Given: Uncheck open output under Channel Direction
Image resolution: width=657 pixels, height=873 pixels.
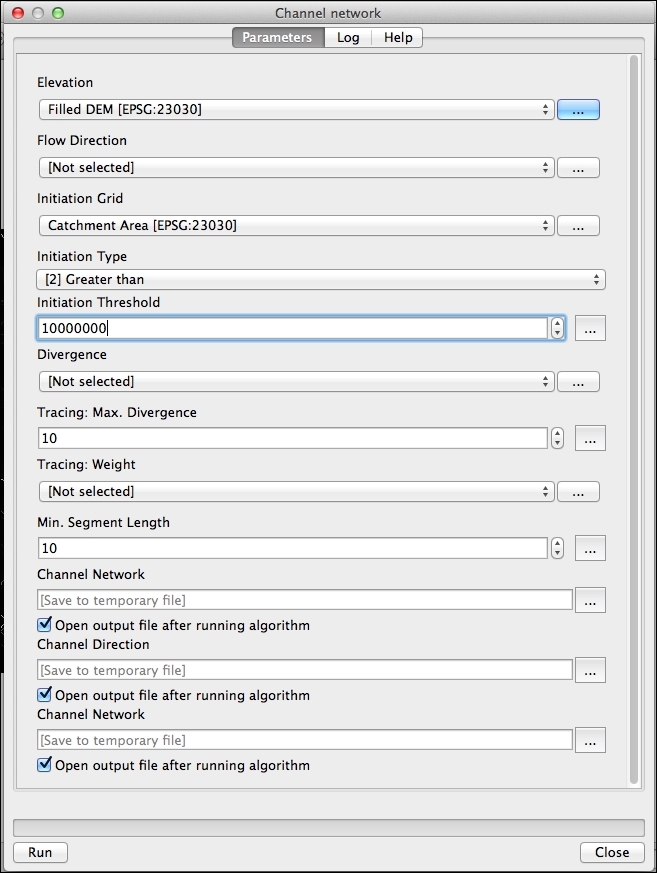Looking at the screenshot, I should (44, 695).
